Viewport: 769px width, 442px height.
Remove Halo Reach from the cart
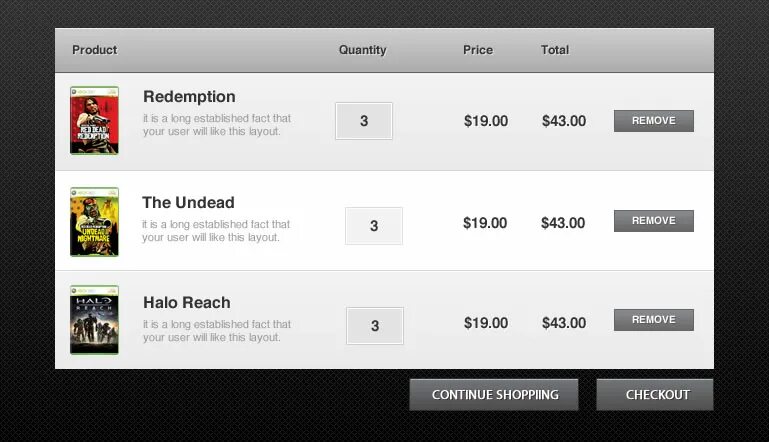pos(653,320)
